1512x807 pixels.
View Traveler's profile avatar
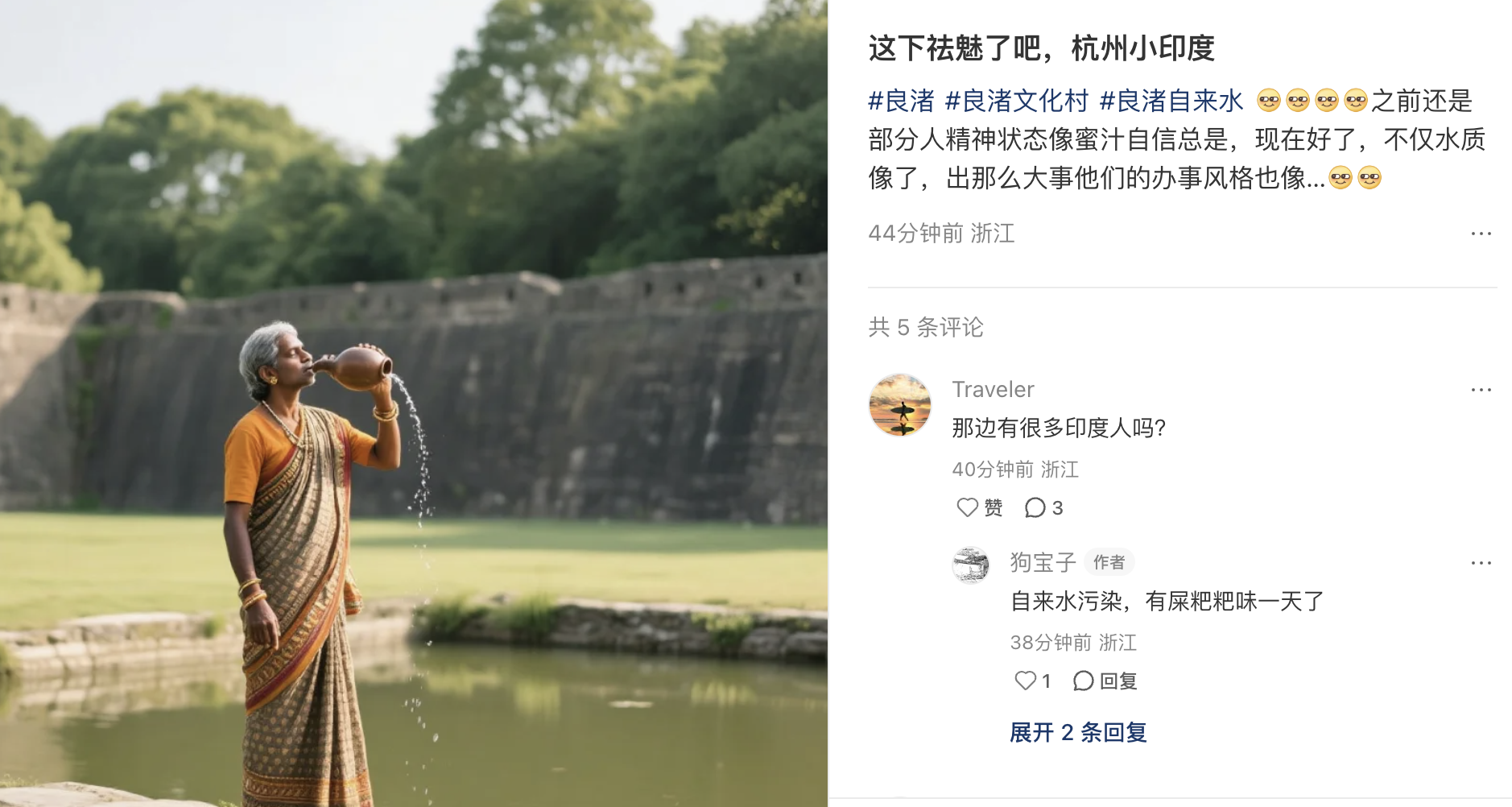pyautogui.click(x=900, y=405)
